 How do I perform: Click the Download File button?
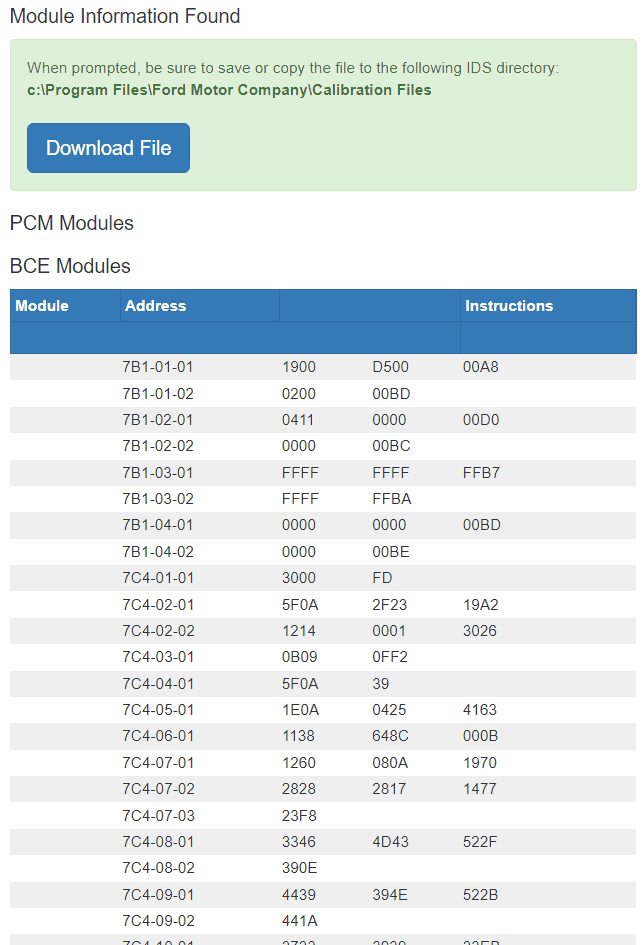pyautogui.click(x=108, y=148)
